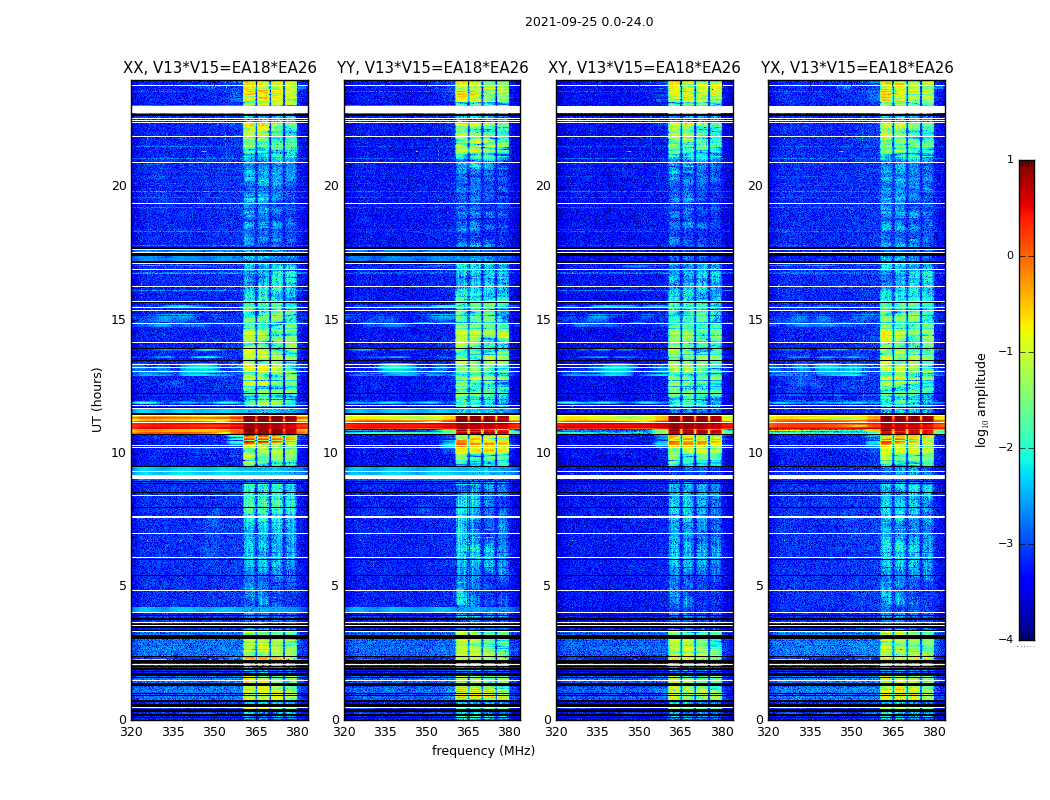Click the XX polarization panel title
The height and width of the screenshot is (800, 1050).
220,68
